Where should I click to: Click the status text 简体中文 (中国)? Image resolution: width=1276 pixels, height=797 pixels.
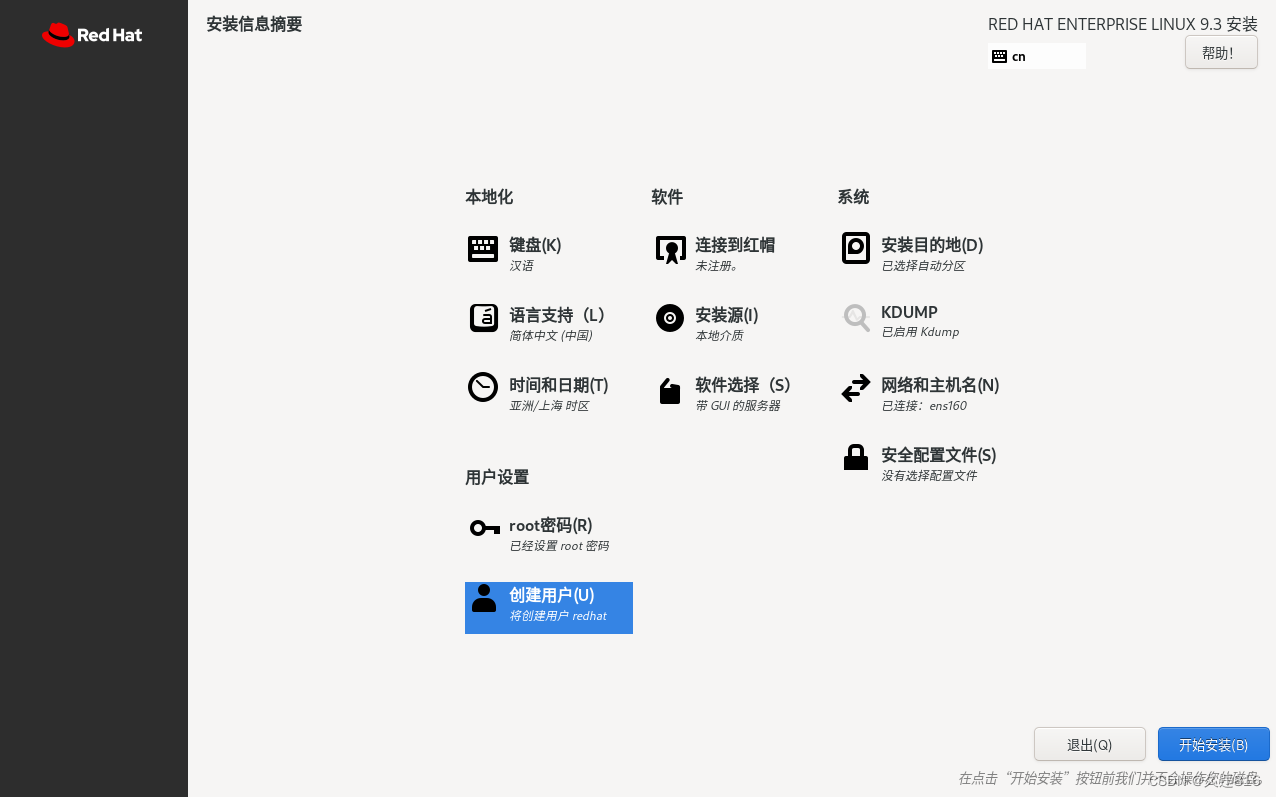pos(551,336)
